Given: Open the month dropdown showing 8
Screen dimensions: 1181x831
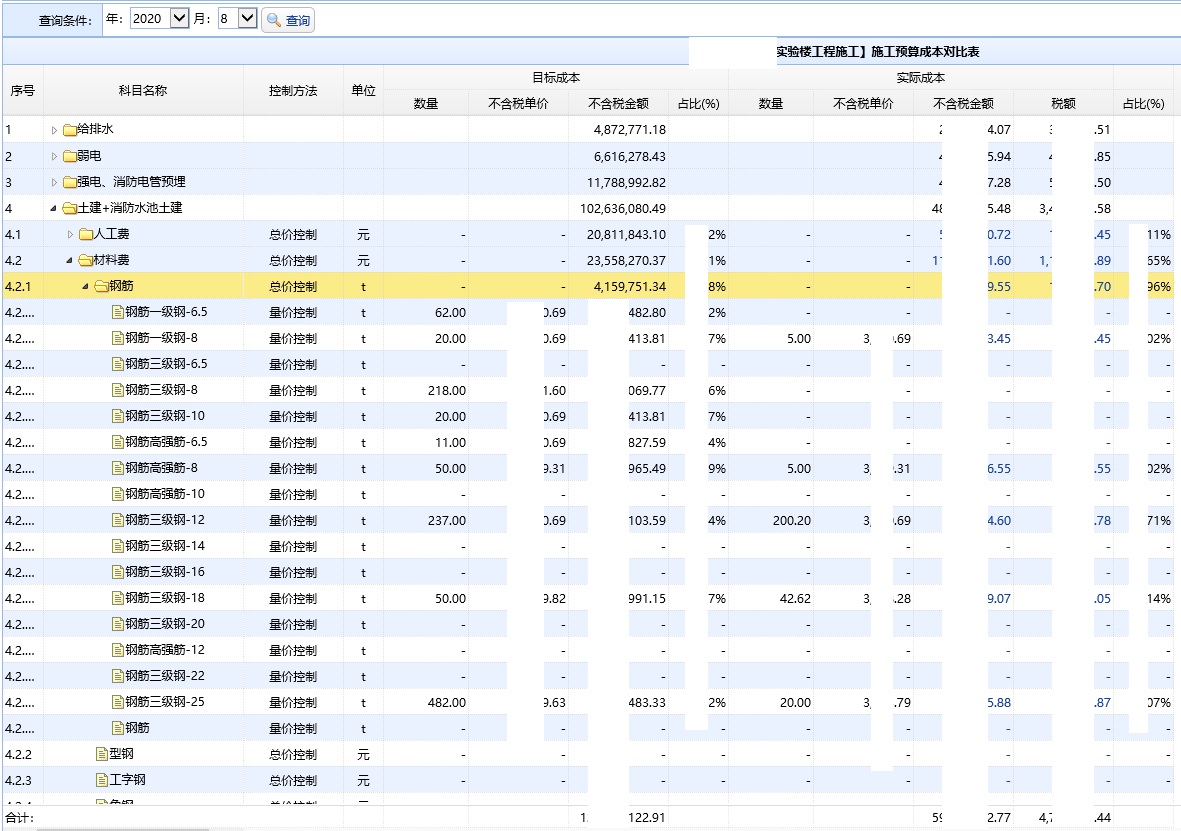Looking at the screenshot, I should (x=247, y=18).
